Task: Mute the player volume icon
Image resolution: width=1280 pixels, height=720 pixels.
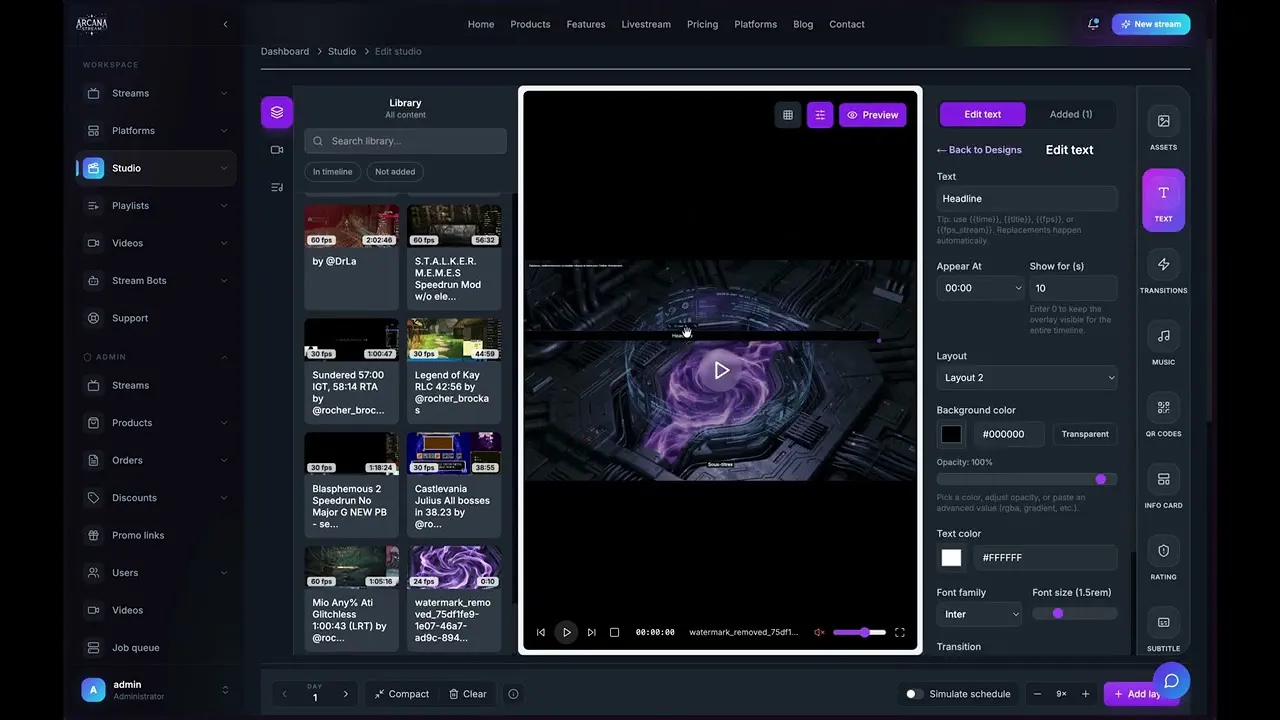Action: pyautogui.click(x=819, y=632)
